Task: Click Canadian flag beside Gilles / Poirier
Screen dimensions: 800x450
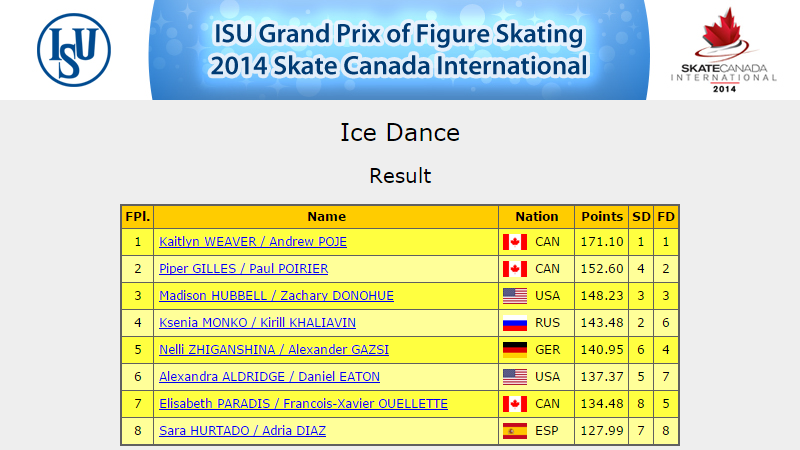Action: (515, 269)
